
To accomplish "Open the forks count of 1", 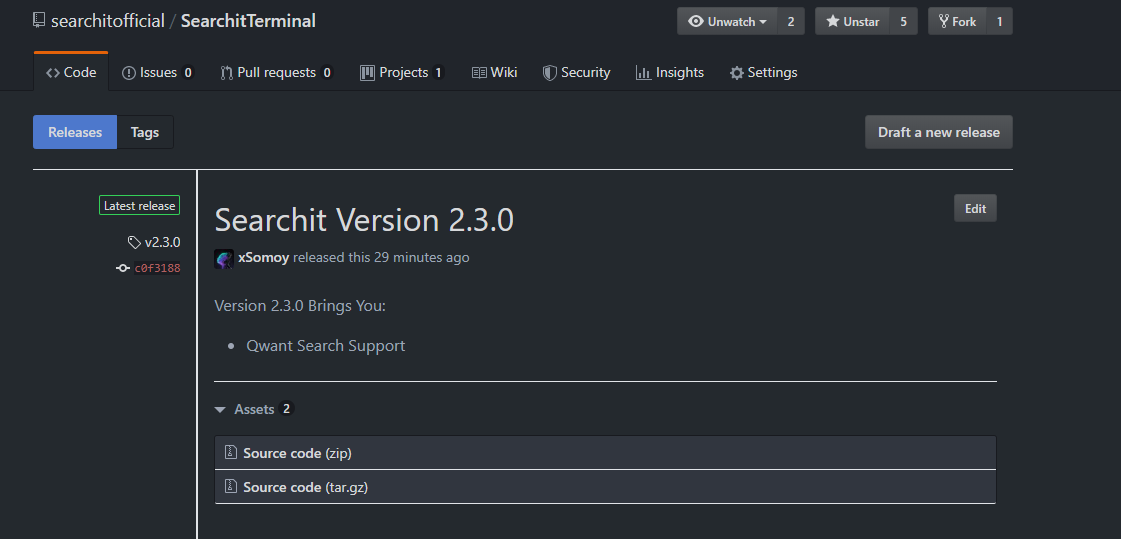I will coord(999,21).
